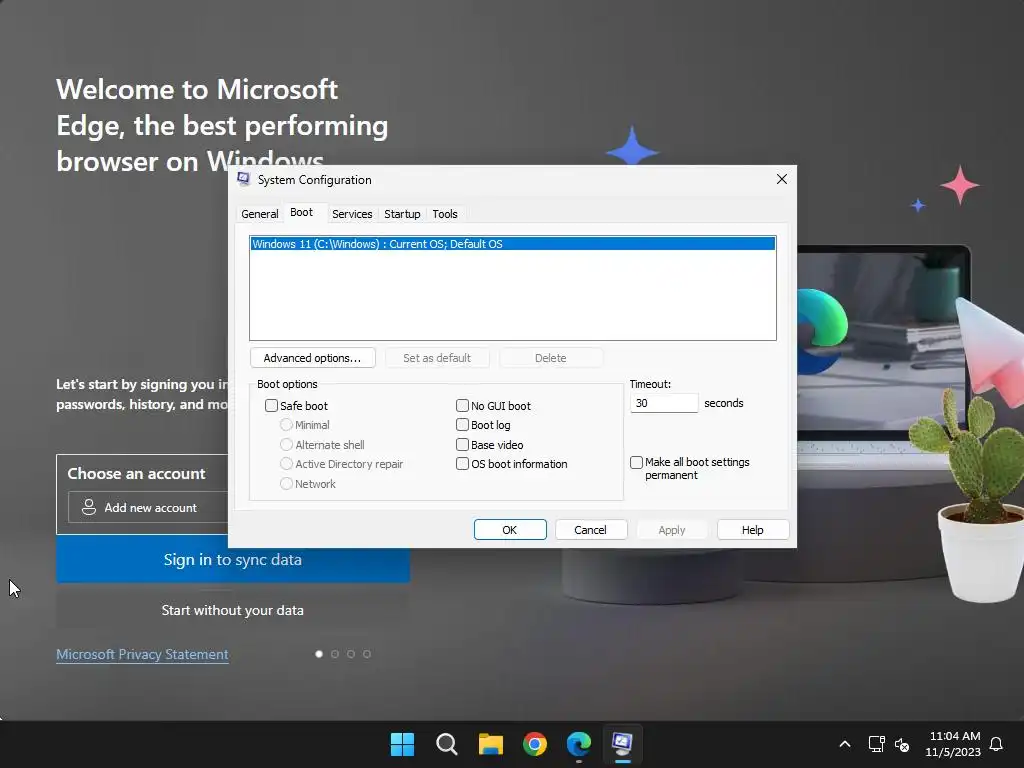Select the first page indicator dot
This screenshot has width=1024, height=768.
point(319,654)
